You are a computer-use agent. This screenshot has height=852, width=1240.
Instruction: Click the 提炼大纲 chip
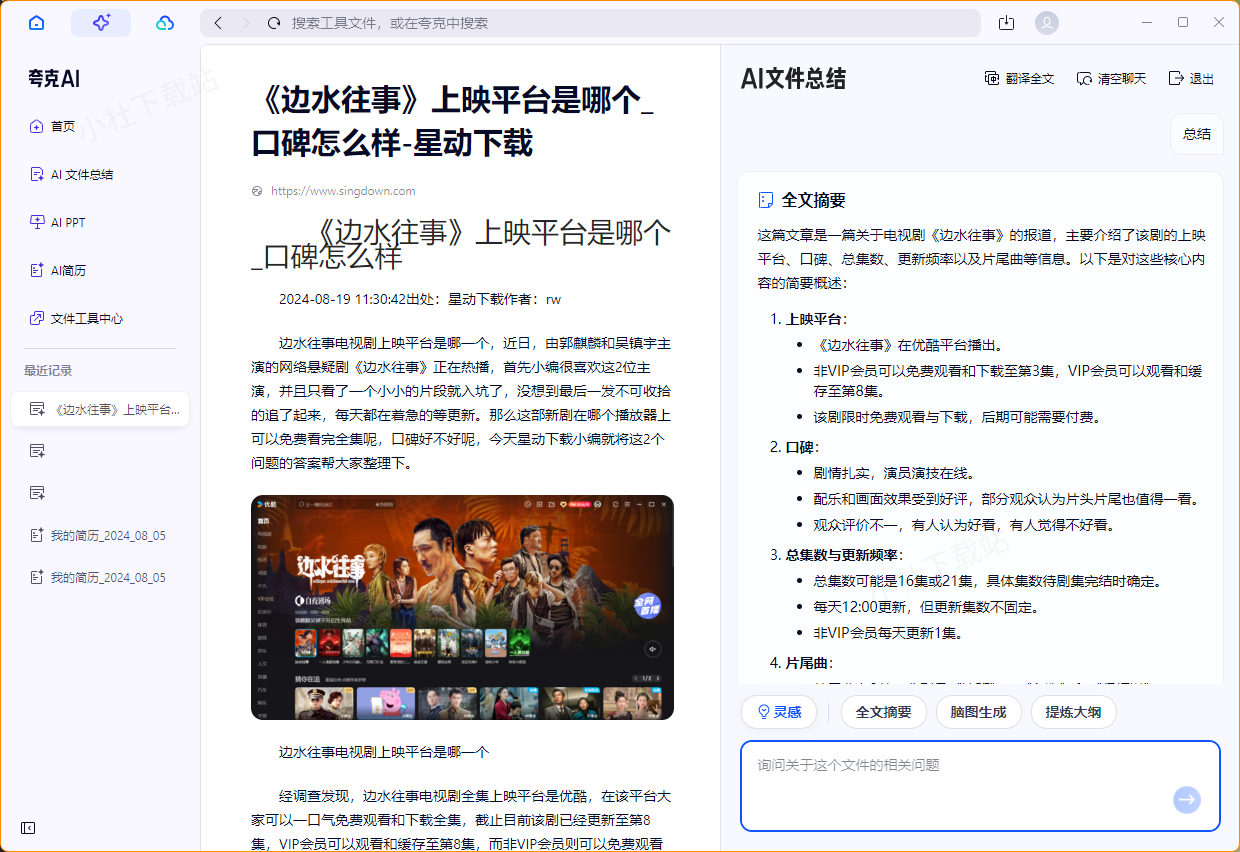coord(1073,712)
